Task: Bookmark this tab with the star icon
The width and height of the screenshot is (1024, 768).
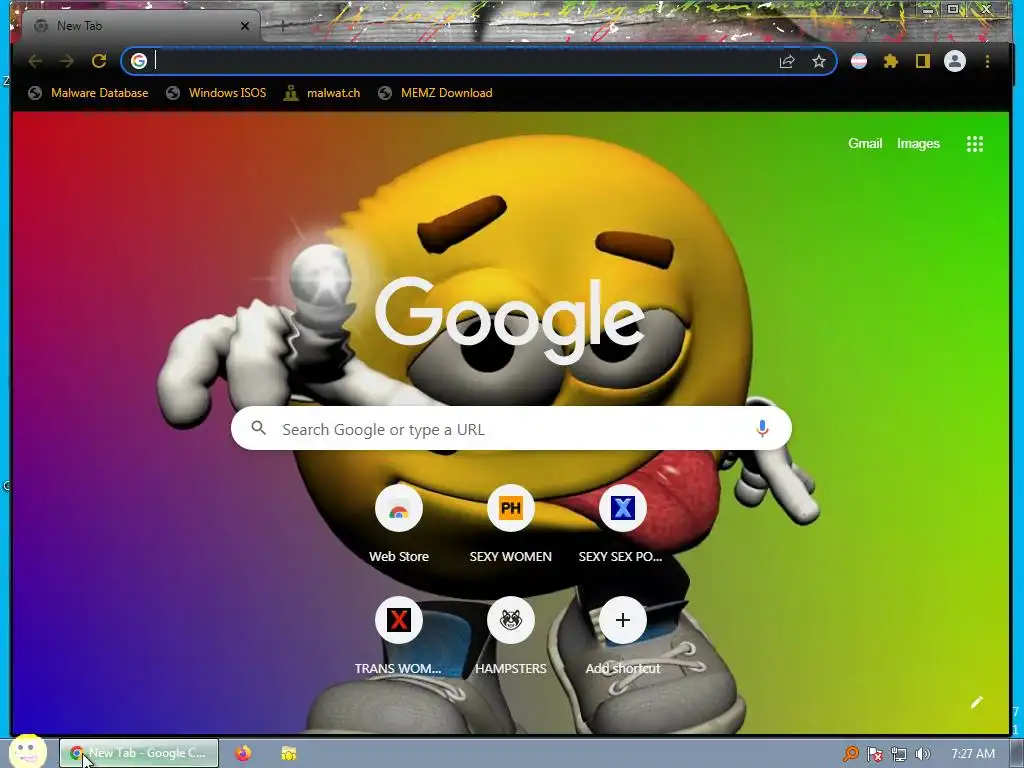Action: [x=819, y=61]
